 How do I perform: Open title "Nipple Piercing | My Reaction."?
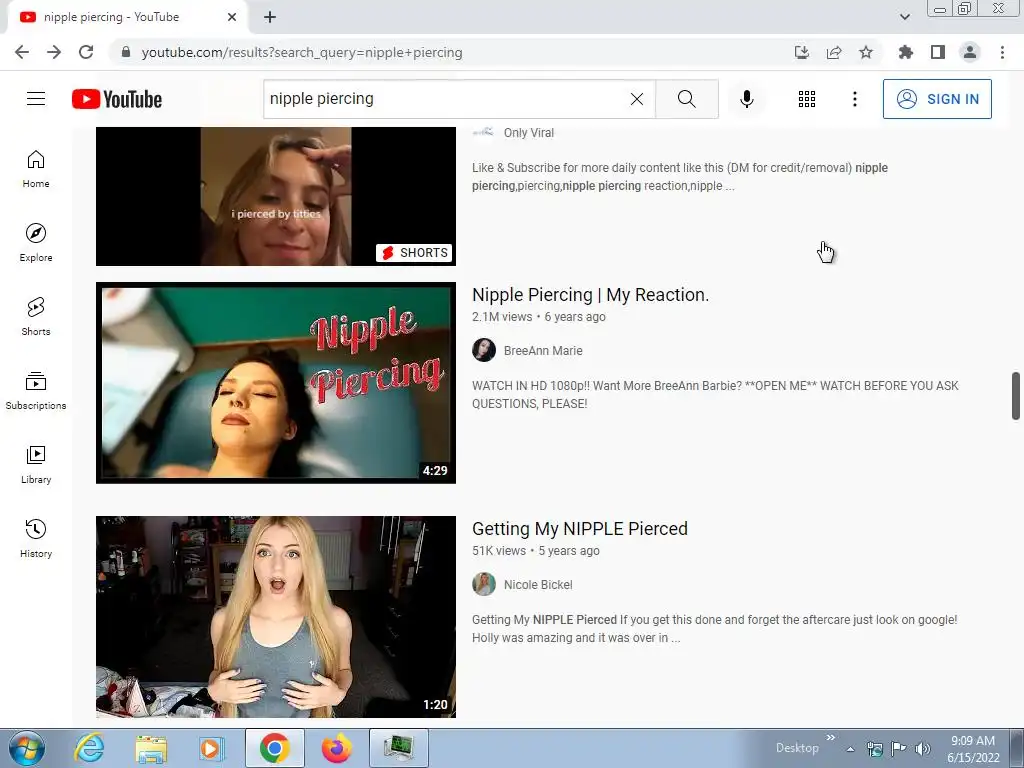click(x=590, y=295)
